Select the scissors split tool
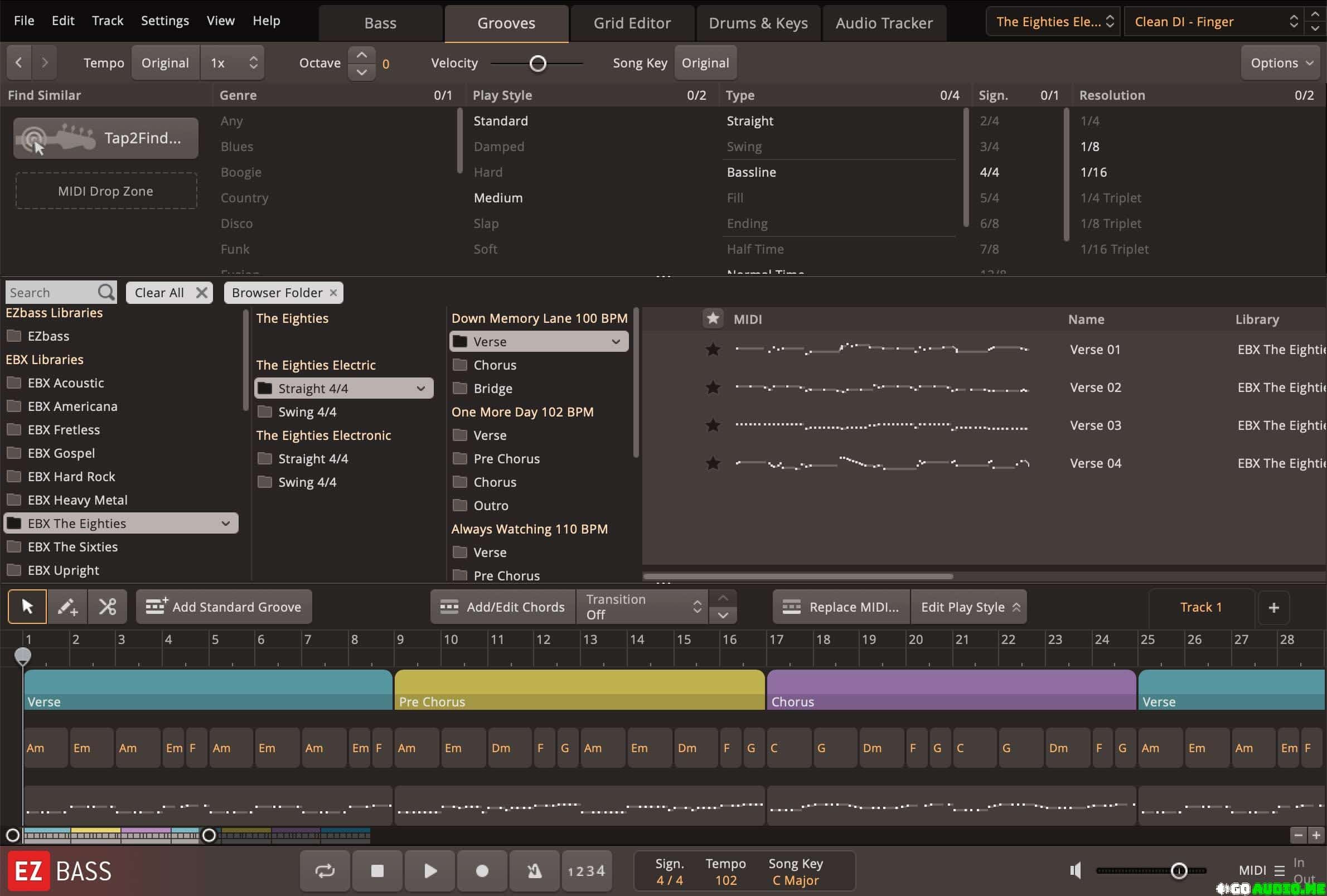Screen dimensions: 1327x896 (108, 607)
